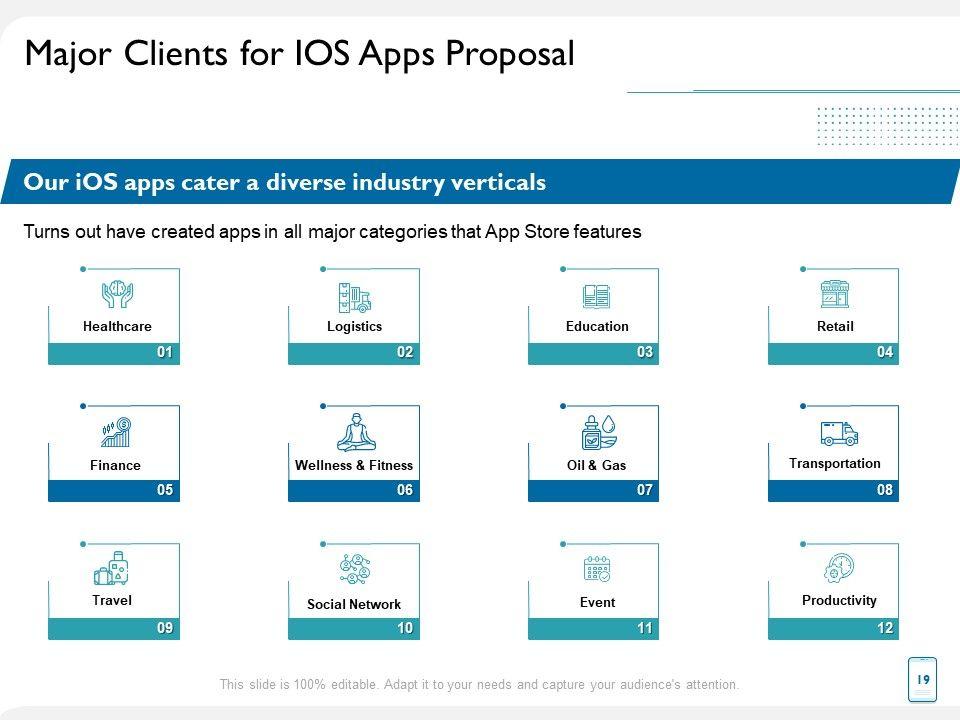Image resolution: width=960 pixels, height=720 pixels.
Task: Click the 12 number bar under Productivity
Action: pyautogui.click(x=834, y=629)
